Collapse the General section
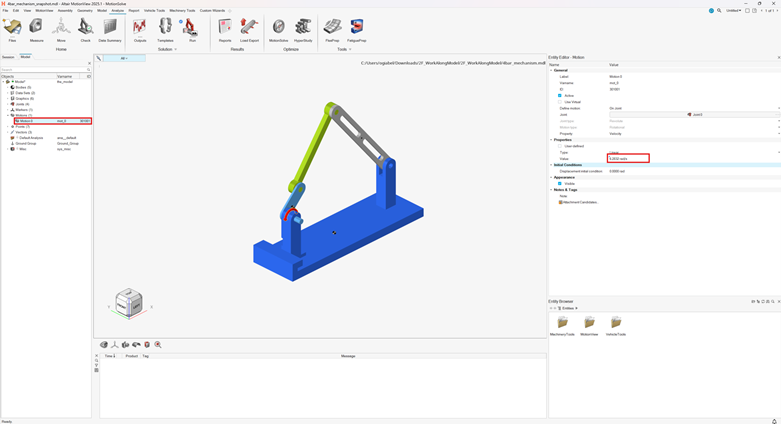The height and width of the screenshot is (424, 781). click(551, 71)
